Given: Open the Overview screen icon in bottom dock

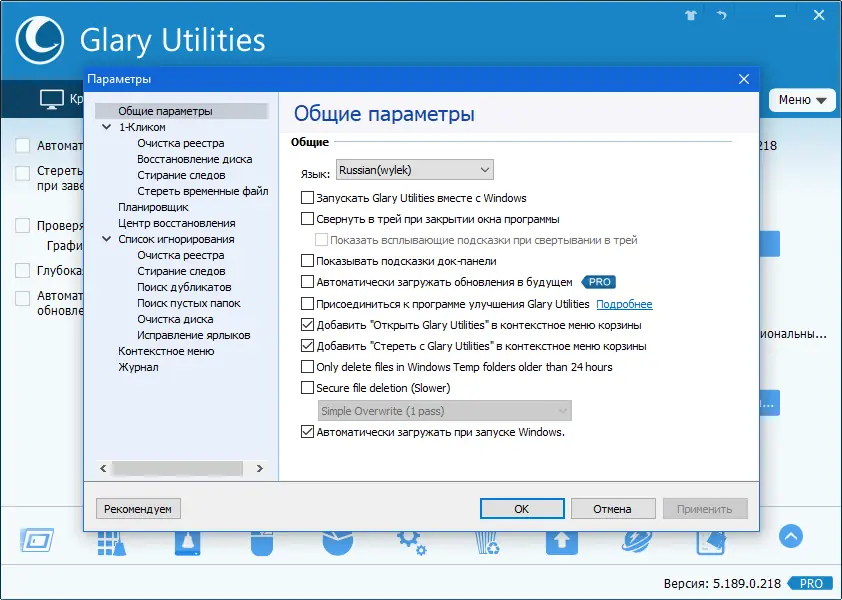Looking at the screenshot, I should click(x=37, y=540).
